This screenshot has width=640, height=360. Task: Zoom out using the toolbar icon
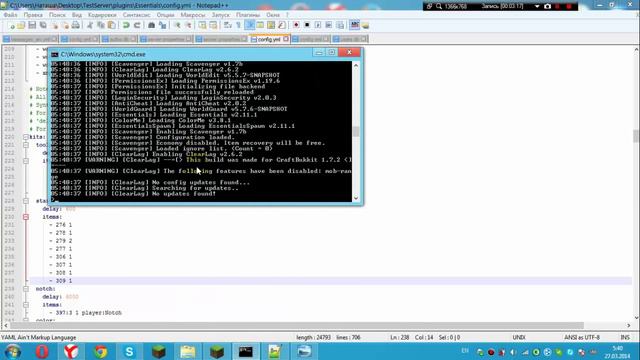tap(188, 25)
